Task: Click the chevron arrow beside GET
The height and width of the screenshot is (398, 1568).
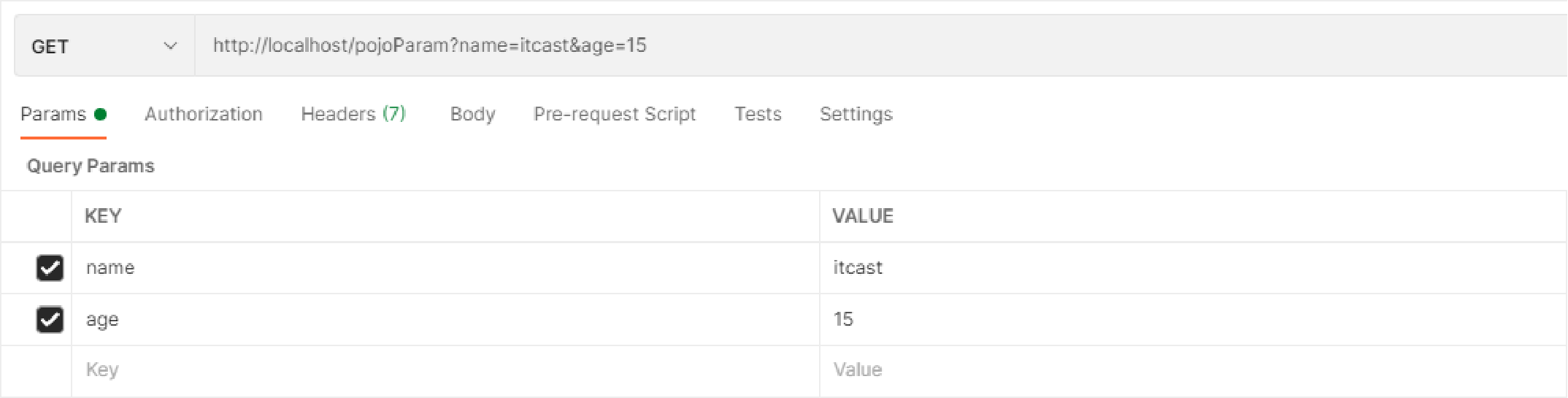Action: (x=170, y=46)
